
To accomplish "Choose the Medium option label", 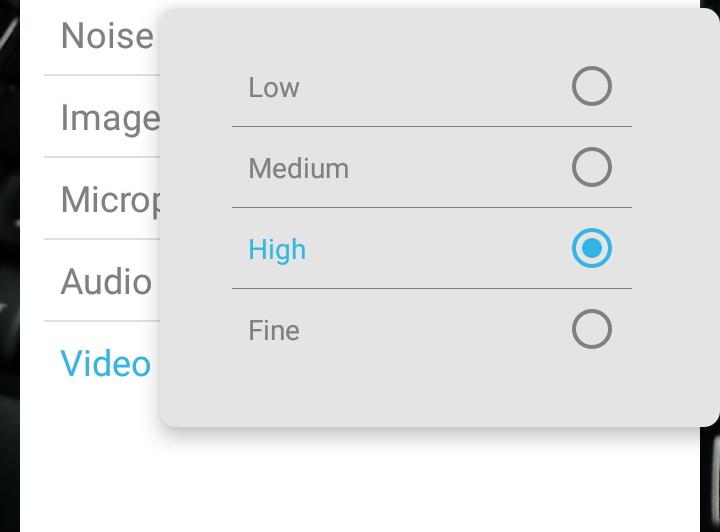I will click(x=298, y=169).
